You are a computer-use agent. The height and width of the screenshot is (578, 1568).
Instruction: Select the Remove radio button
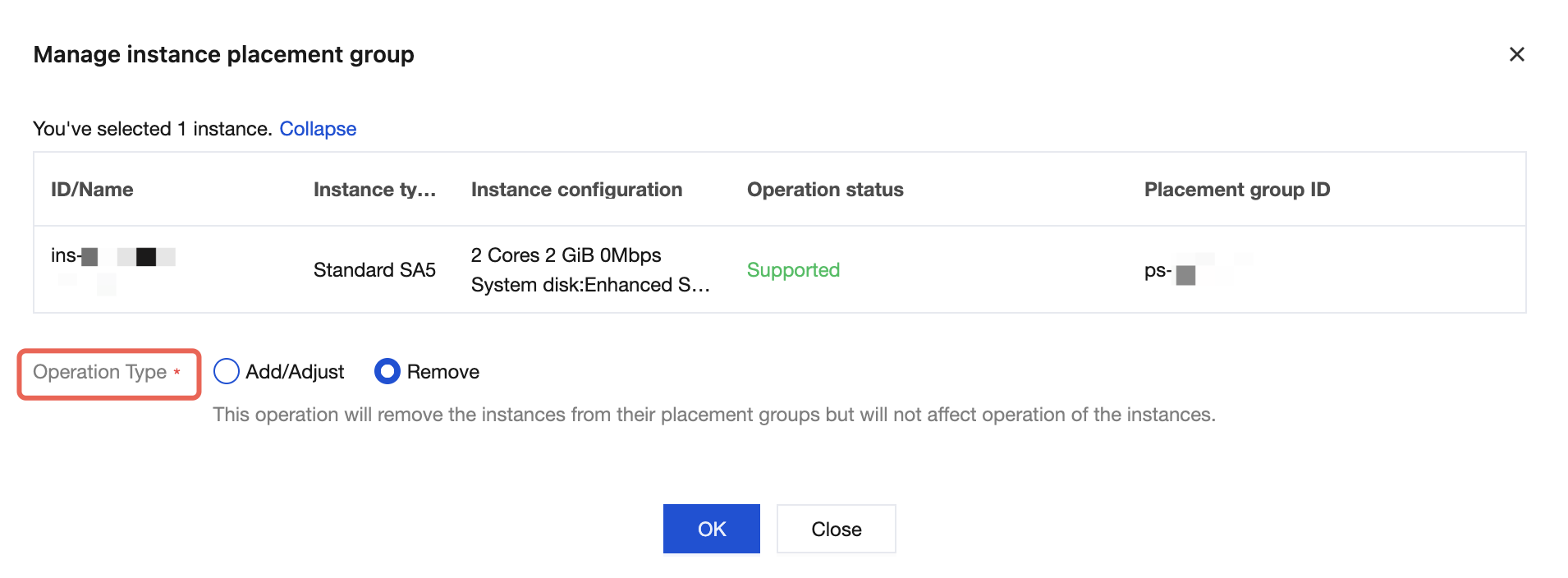tap(387, 372)
